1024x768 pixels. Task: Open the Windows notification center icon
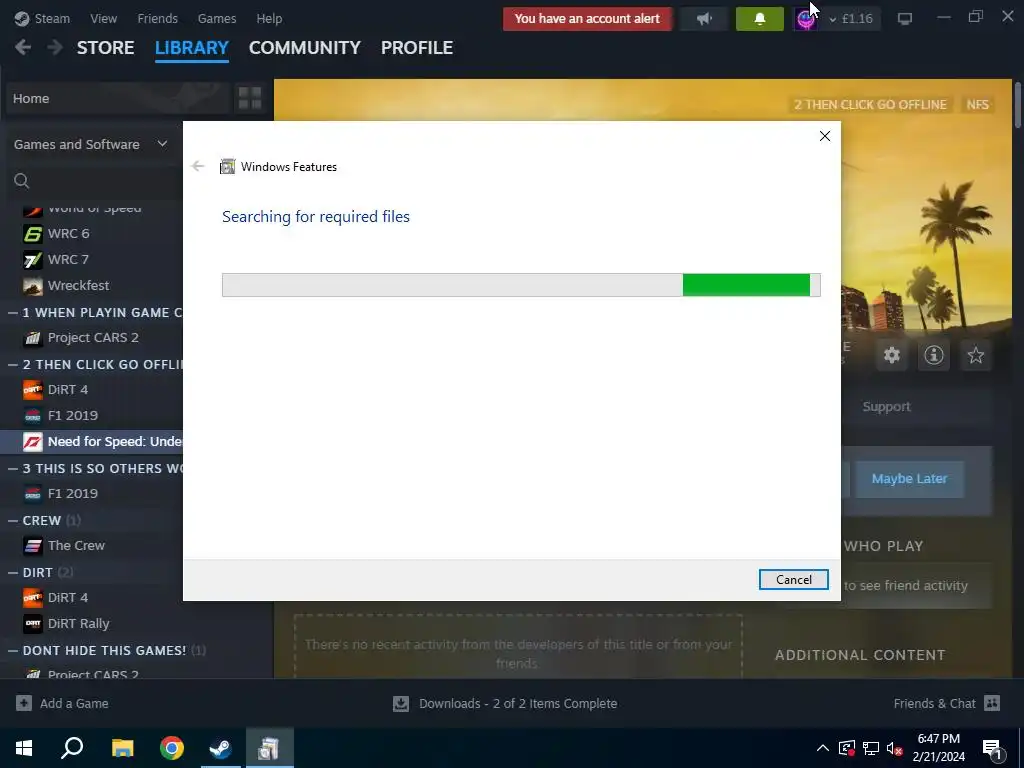click(993, 748)
